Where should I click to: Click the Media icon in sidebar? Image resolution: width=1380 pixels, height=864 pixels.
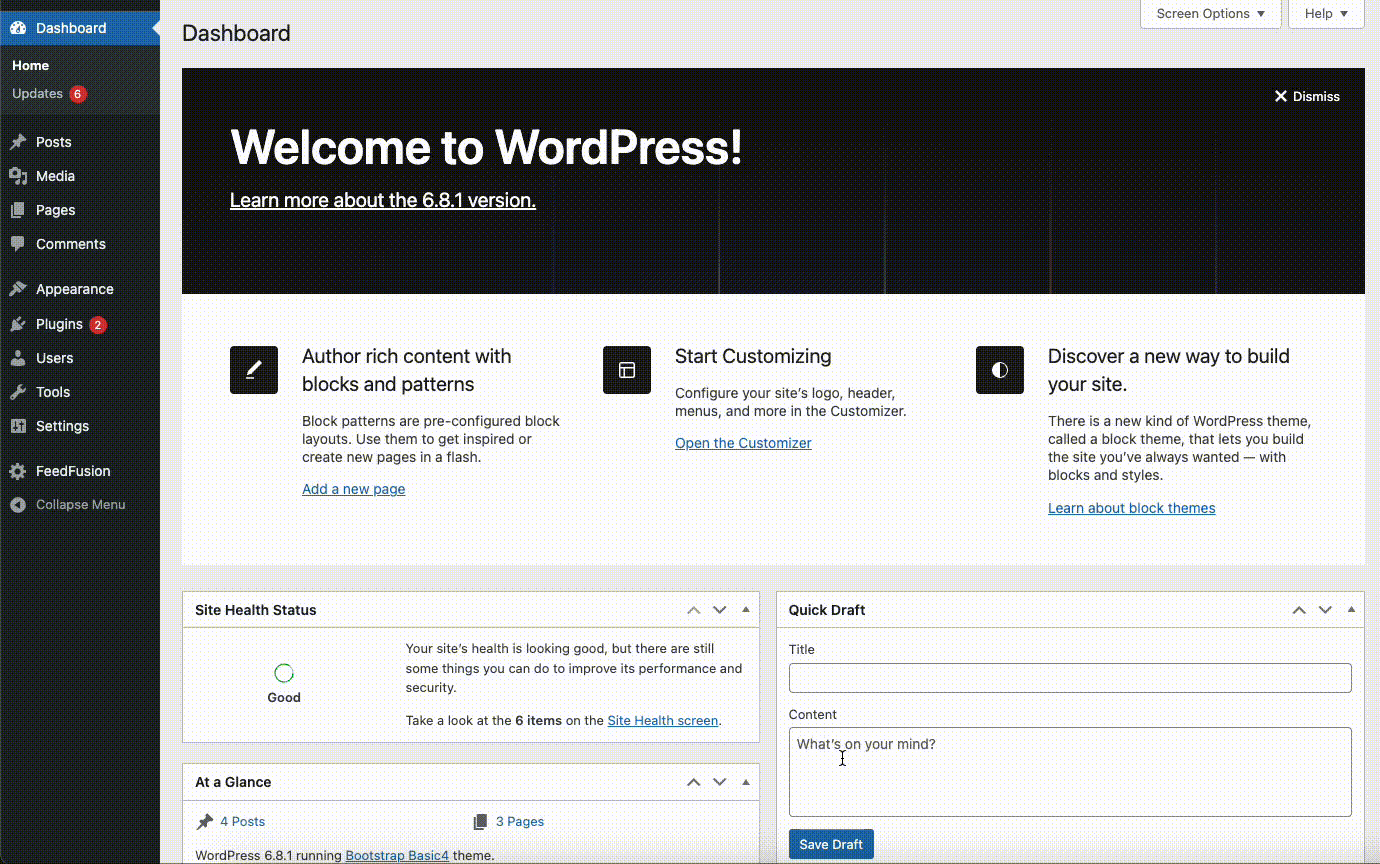coord(18,176)
